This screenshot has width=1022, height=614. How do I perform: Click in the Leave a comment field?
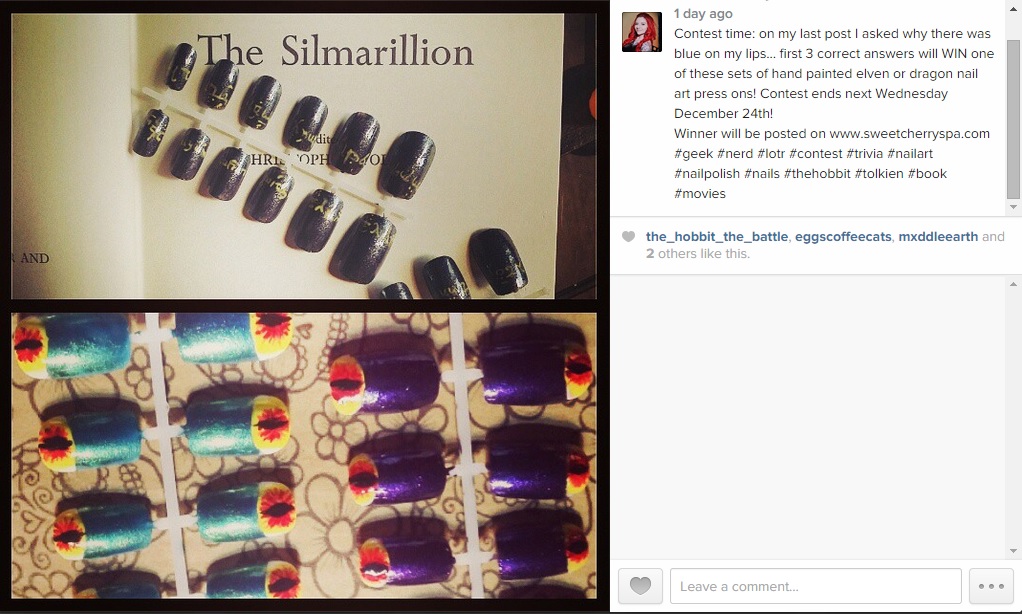point(815,586)
